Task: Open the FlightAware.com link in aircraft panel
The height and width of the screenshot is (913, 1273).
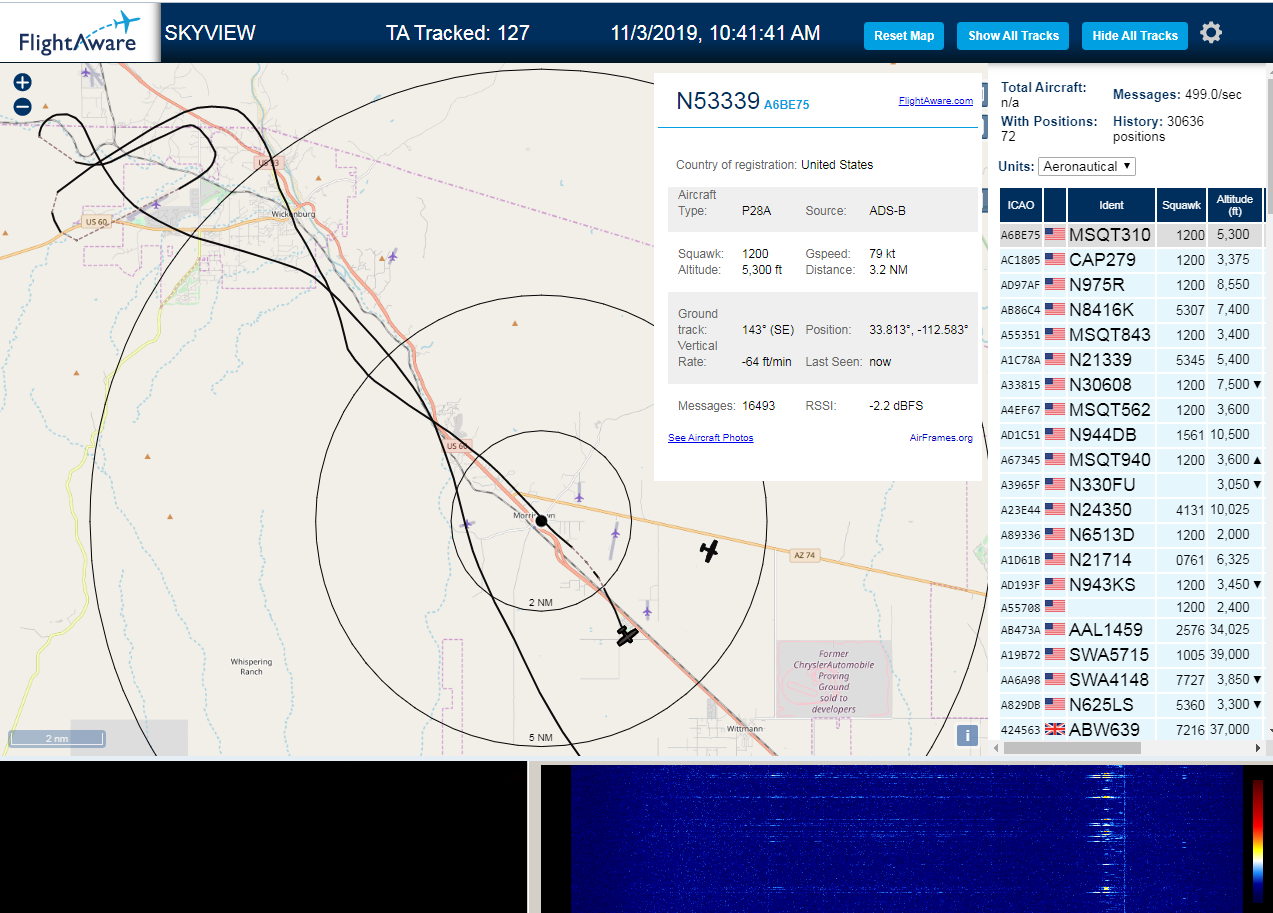Action: [936, 101]
